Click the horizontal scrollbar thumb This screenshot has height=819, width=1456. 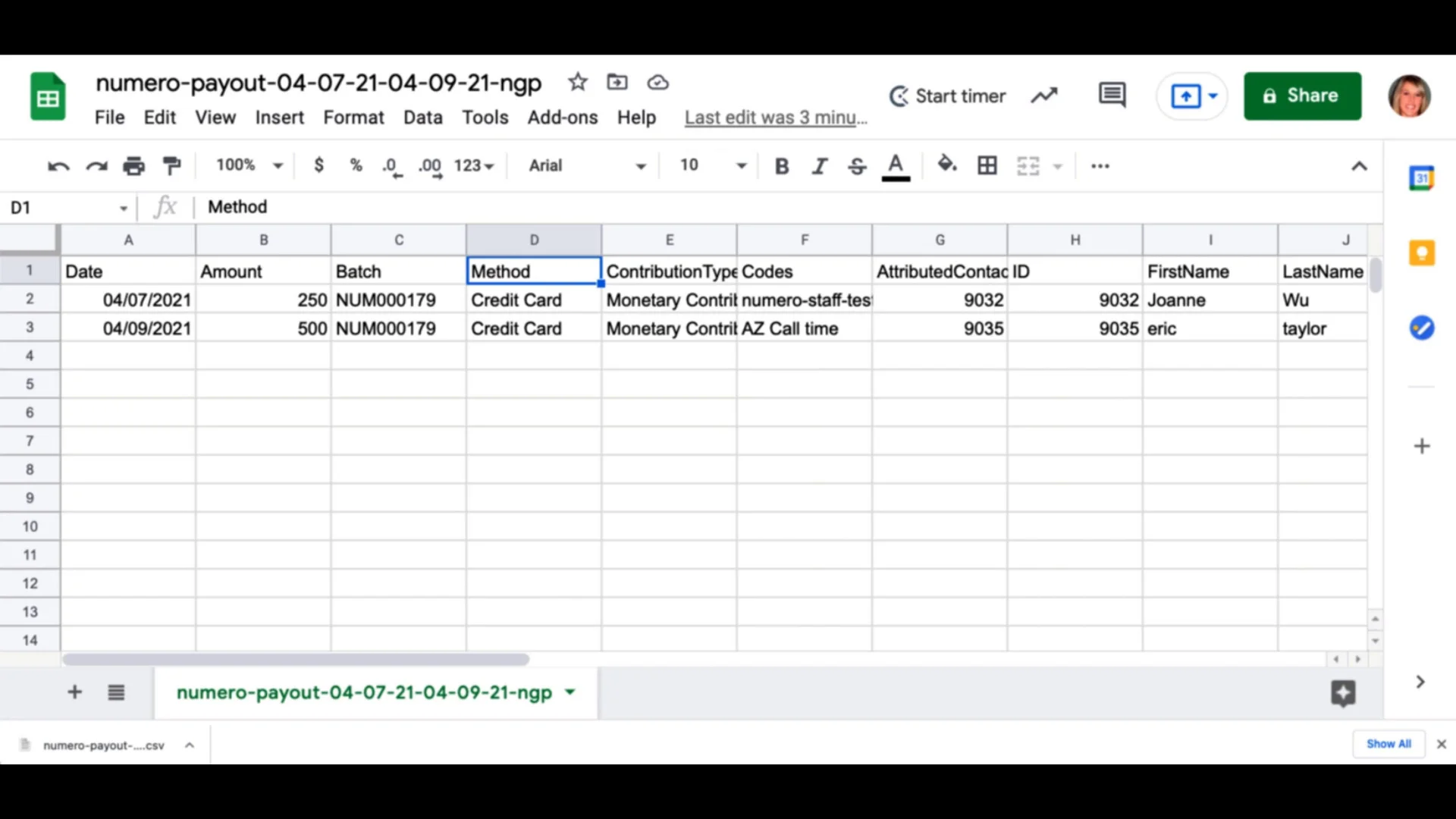[296, 660]
